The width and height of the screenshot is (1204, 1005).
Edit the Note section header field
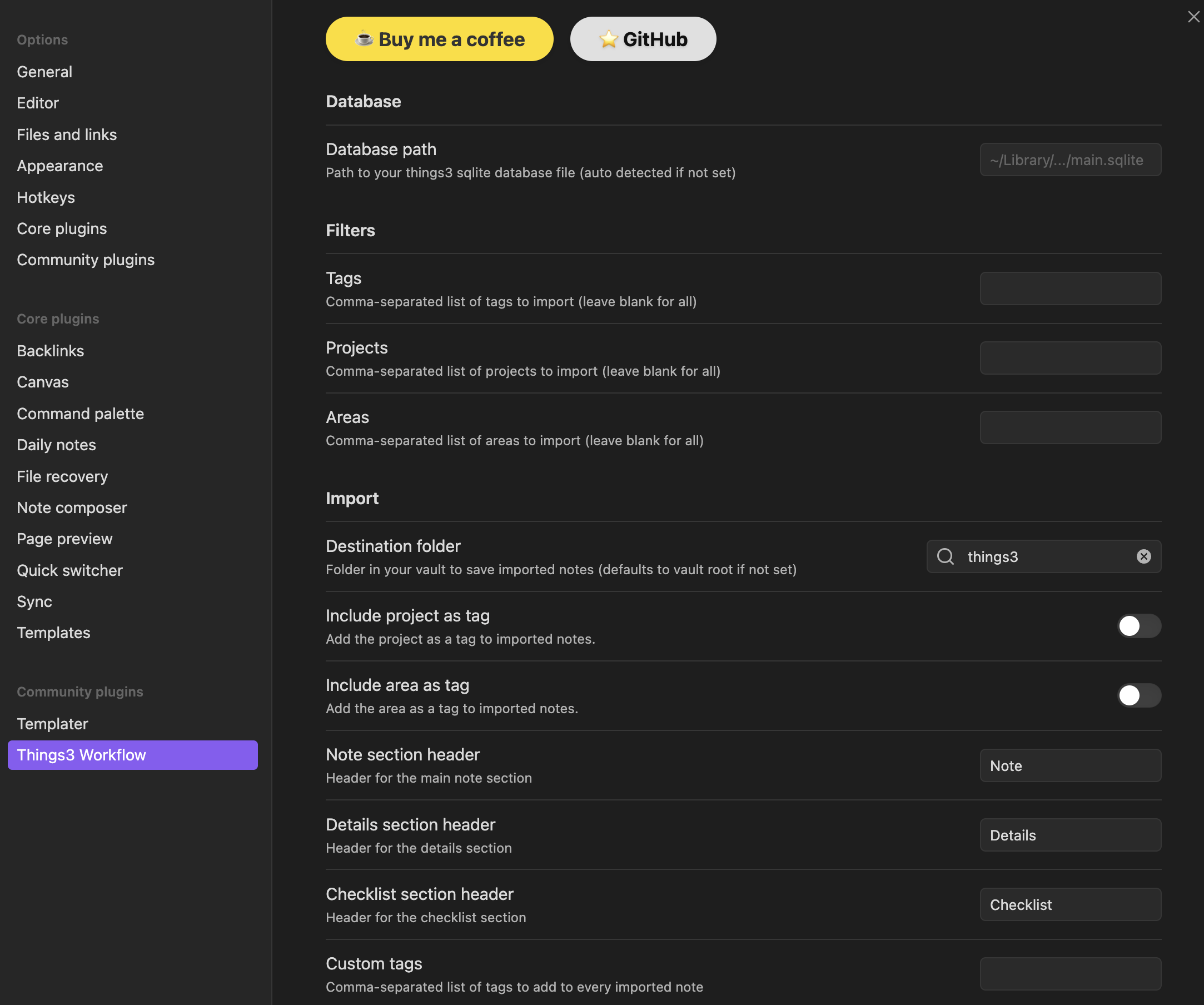(1070, 765)
